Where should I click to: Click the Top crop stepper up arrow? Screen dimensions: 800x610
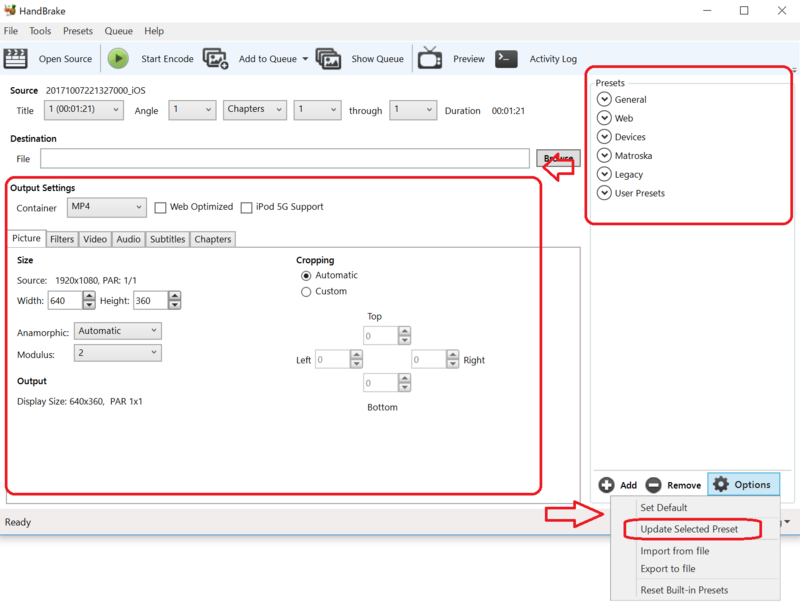[405, 331]
